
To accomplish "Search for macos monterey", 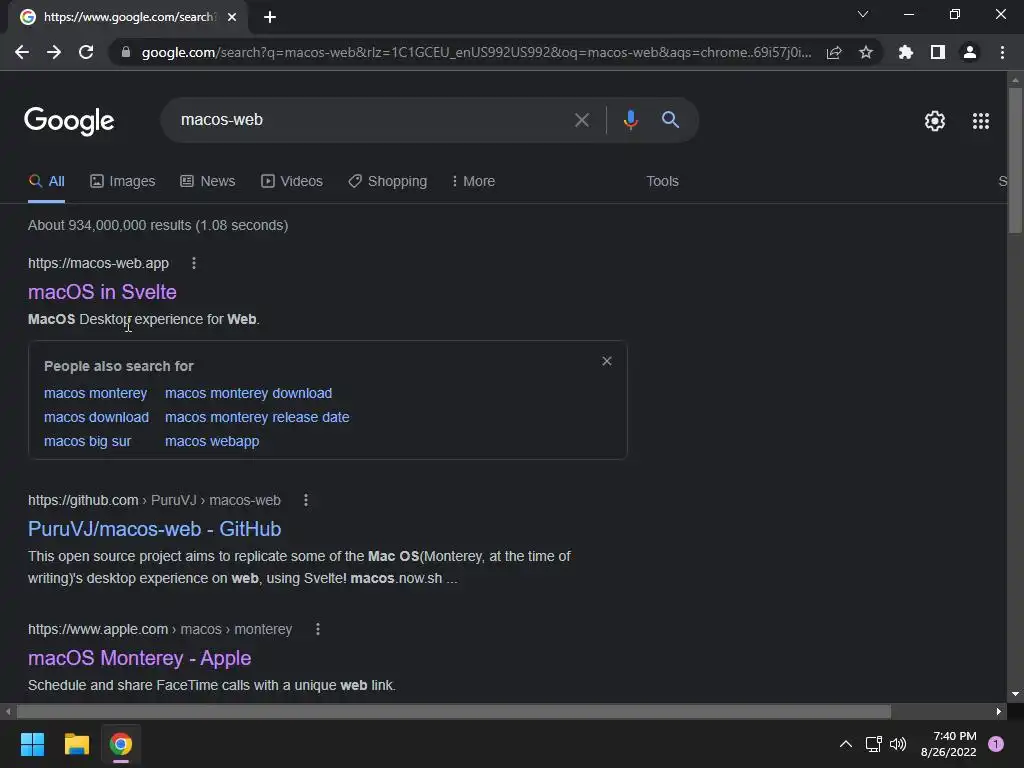I will click(95, 393).
